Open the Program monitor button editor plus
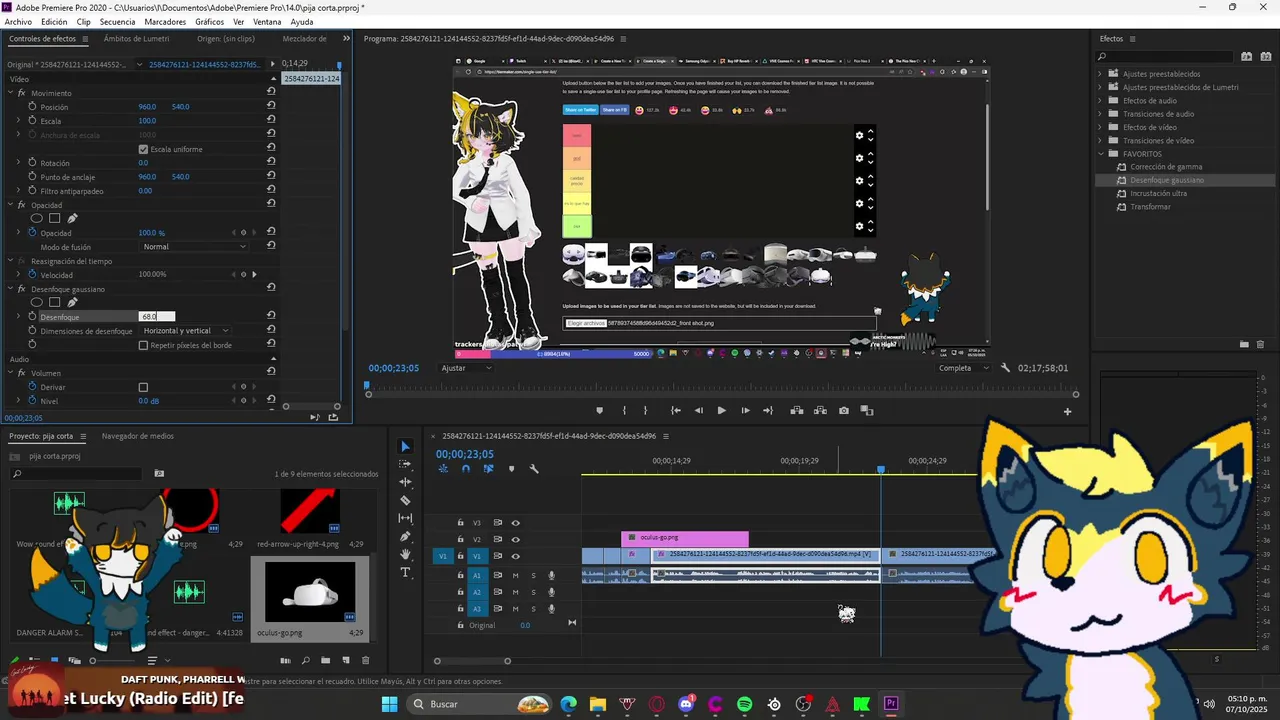1280x720 pixels. [x=1067, y=411]
